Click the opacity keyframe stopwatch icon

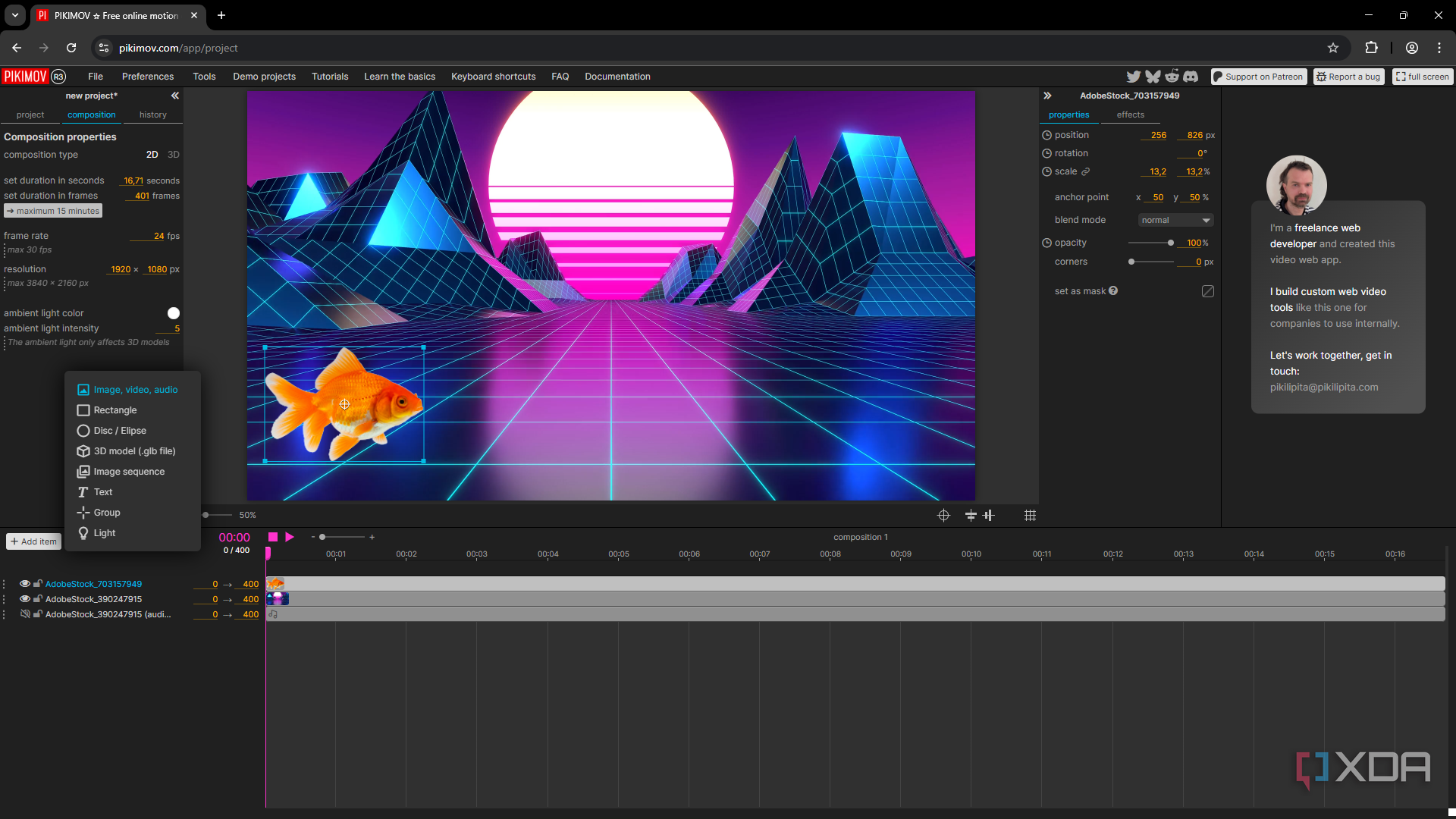coord(1046,243)
